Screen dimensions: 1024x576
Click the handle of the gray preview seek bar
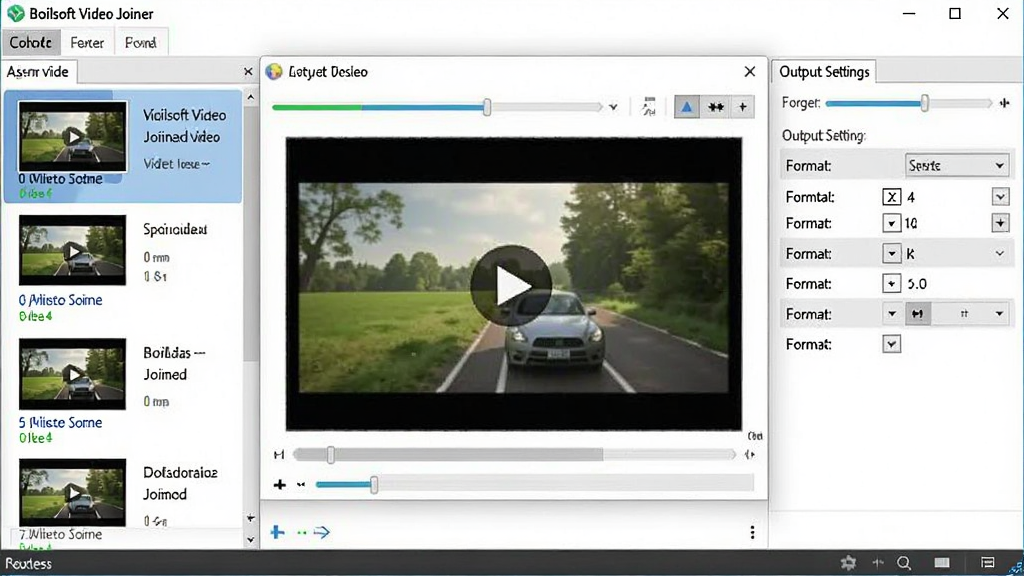click(331, 455)
